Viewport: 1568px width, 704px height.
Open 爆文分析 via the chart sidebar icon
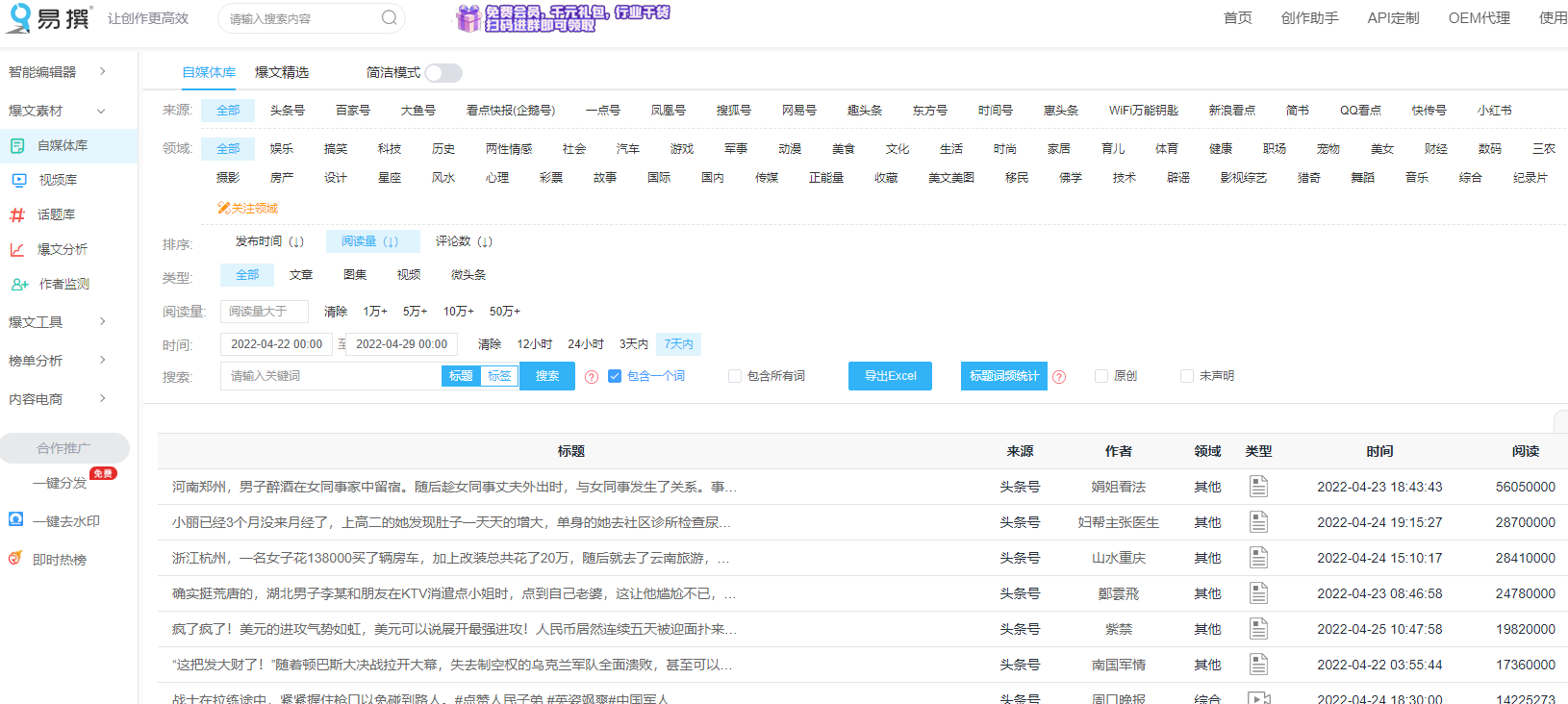coord(17,249)
